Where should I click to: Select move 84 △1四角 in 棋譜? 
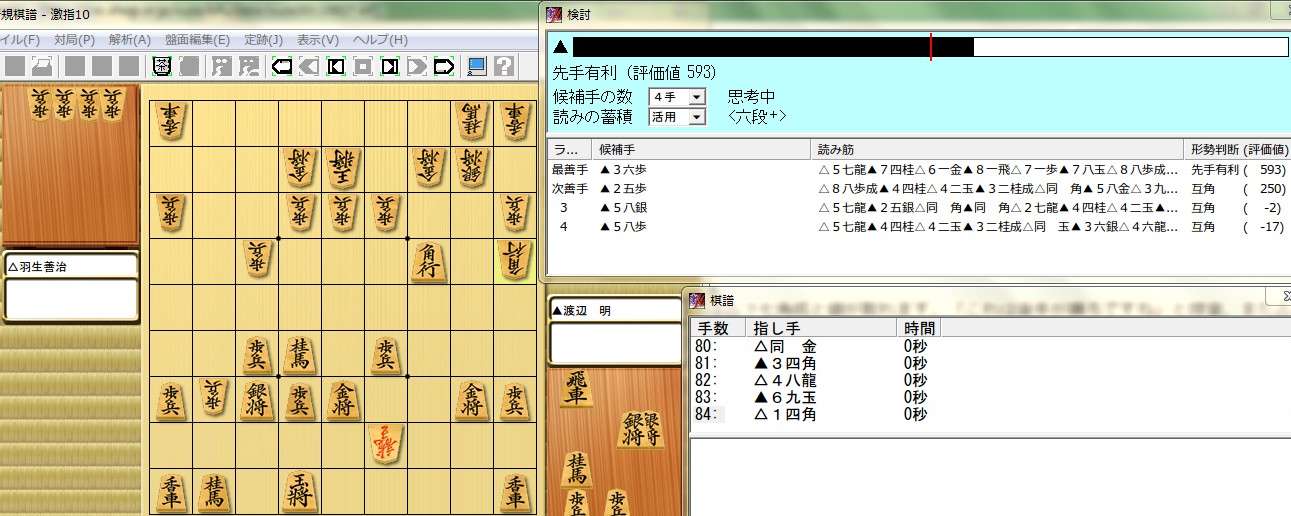coord(815,414)
